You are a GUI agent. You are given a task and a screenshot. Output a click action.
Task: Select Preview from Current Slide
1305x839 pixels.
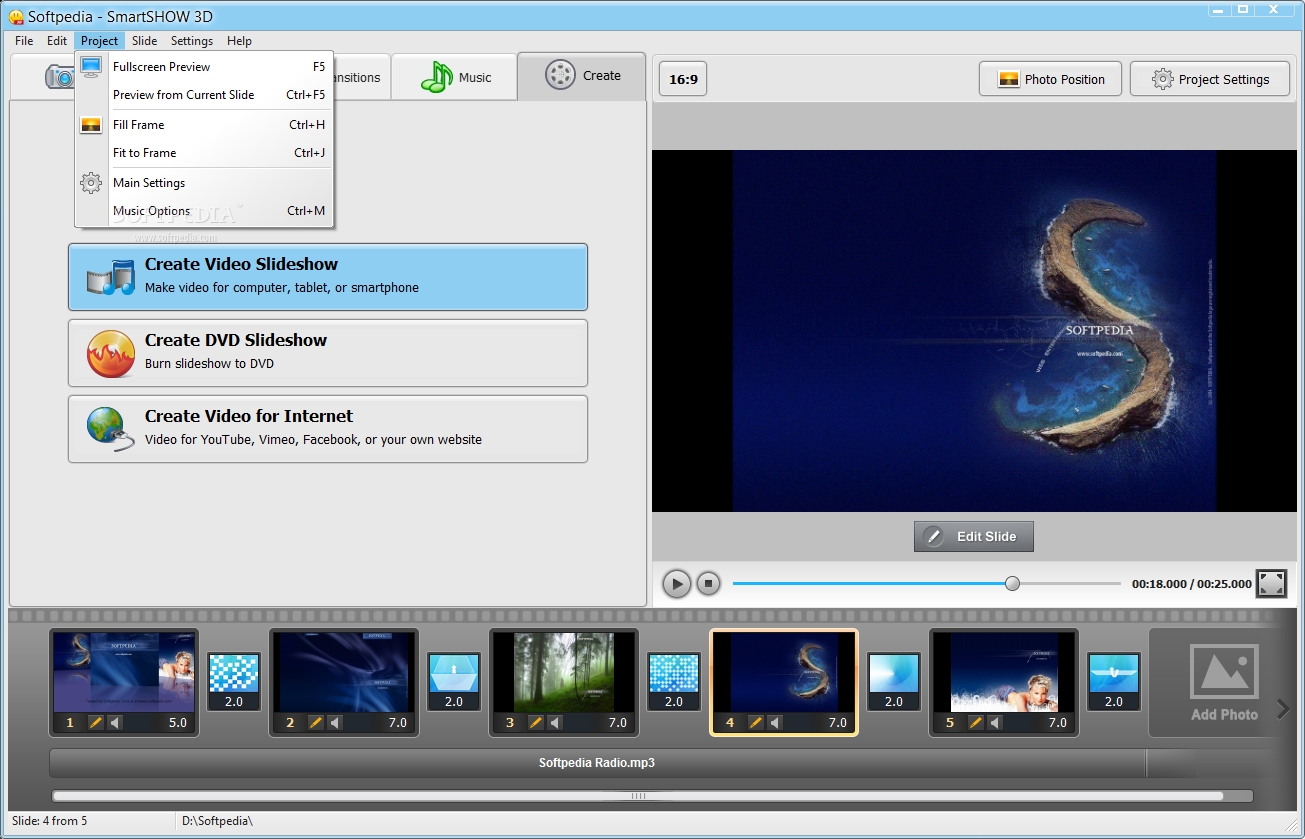204,95
